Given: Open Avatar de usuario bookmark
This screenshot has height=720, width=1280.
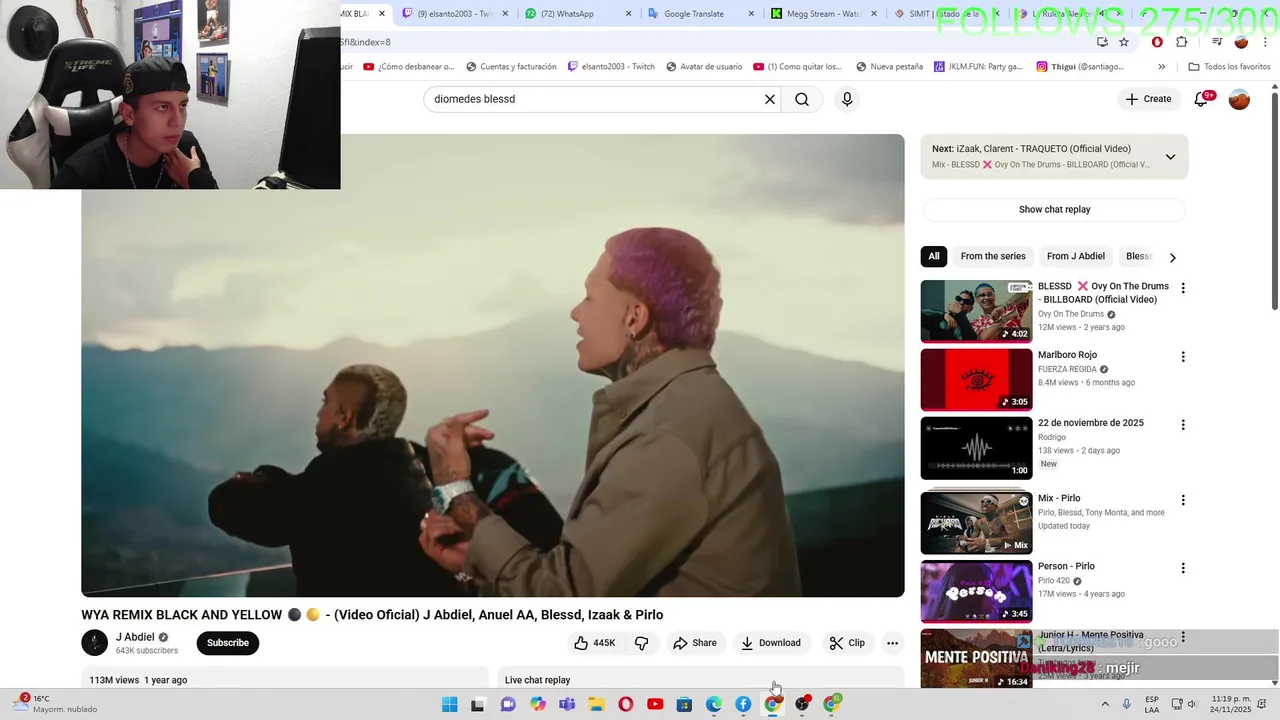Looking at the screenshot, I should 703,67.
